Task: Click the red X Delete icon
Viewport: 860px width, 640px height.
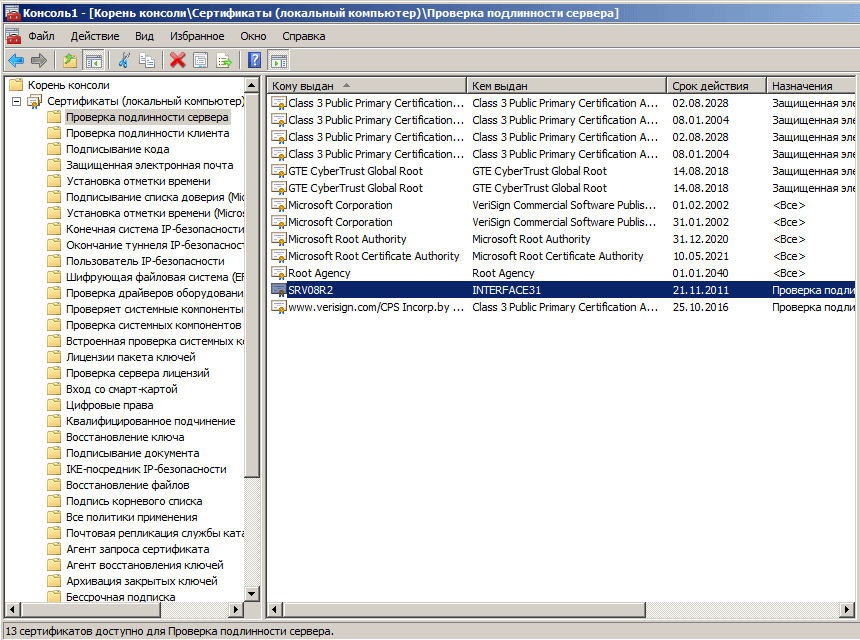Action: 178,60
